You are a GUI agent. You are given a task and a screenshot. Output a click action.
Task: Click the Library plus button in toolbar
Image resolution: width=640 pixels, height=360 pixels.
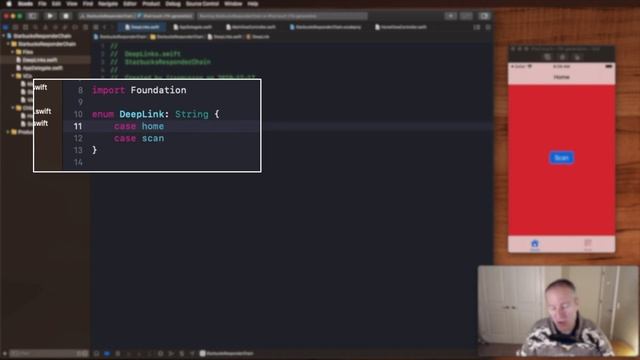(451, 16)
